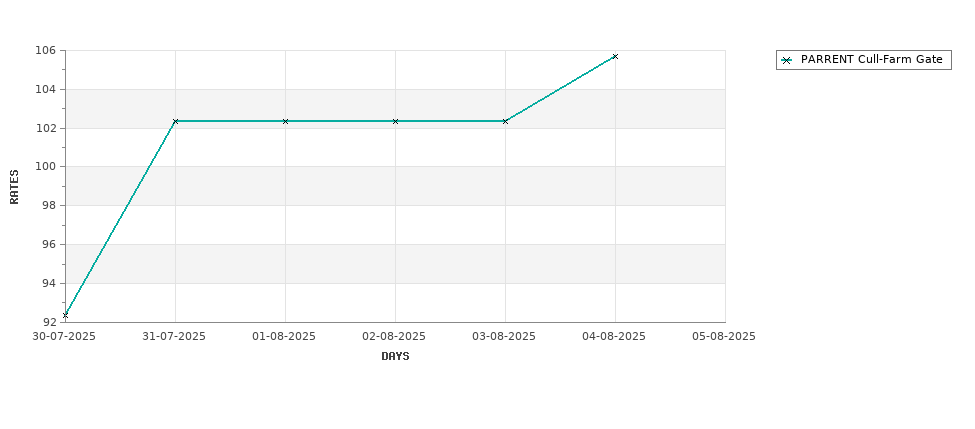Screen dimensions: 975x429
Task: Select the PARRENT Cull-Farm Gate legend label
Action: [x=871, y=60]
